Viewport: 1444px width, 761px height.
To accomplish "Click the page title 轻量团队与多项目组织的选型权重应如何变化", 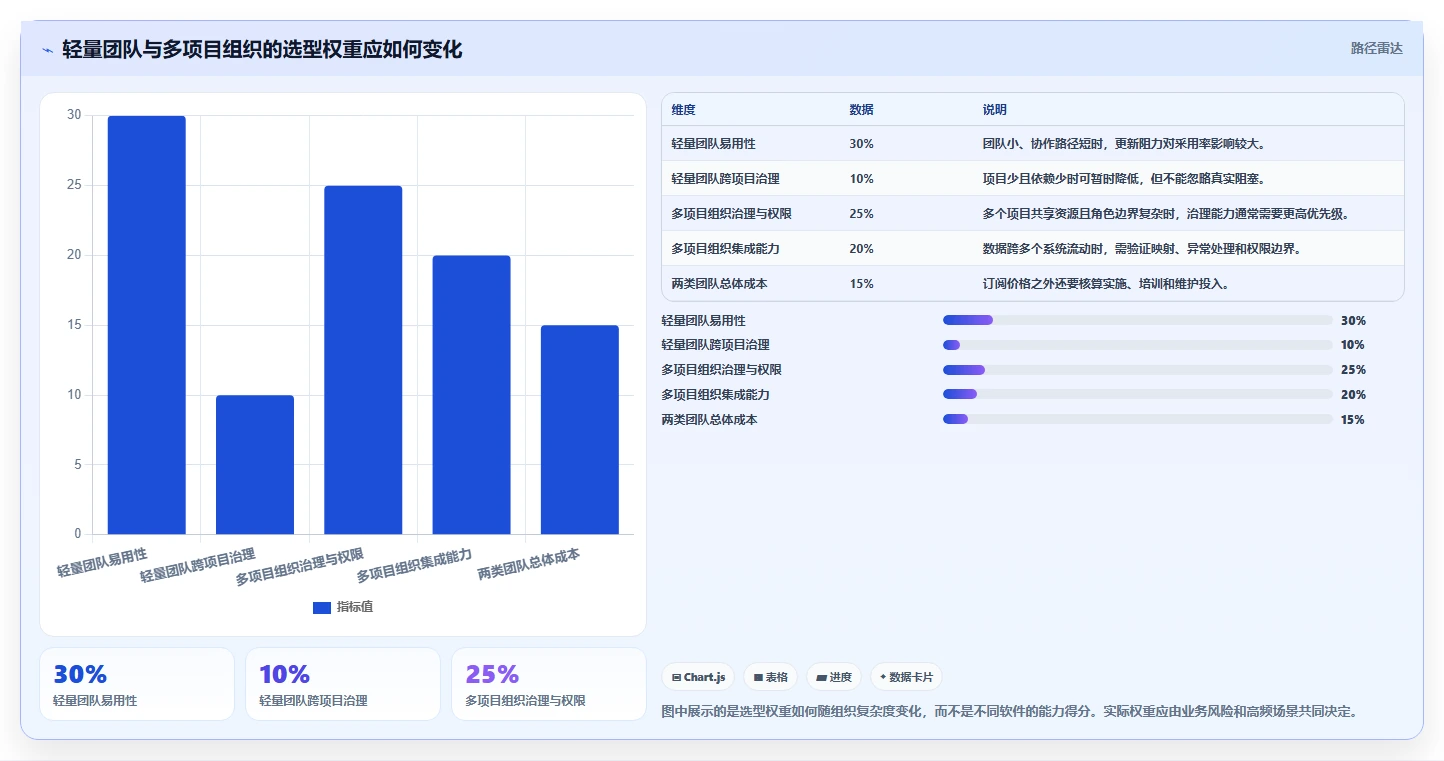I will pos(262,49).
